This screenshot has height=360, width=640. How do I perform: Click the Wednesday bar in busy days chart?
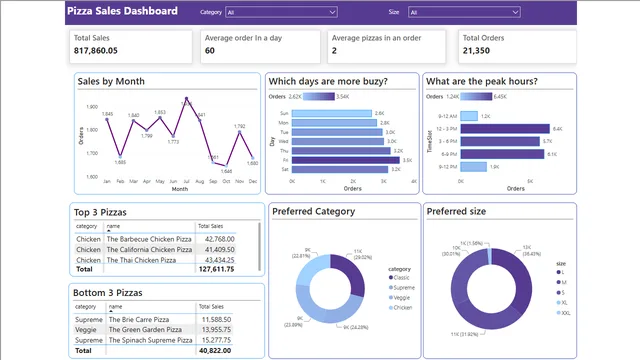(x=338, y=141)
